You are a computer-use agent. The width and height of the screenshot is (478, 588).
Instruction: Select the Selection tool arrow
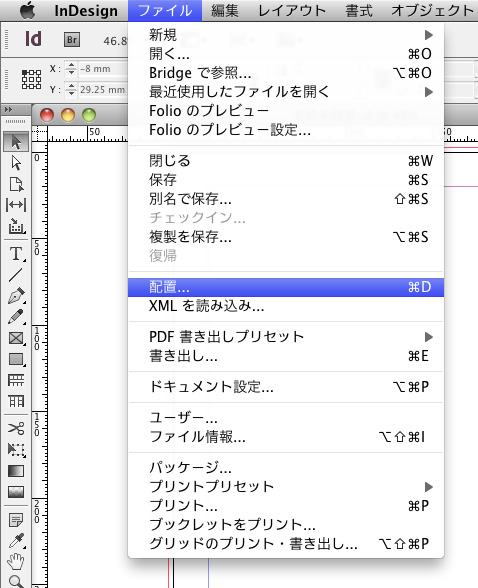tap(16, 142)
